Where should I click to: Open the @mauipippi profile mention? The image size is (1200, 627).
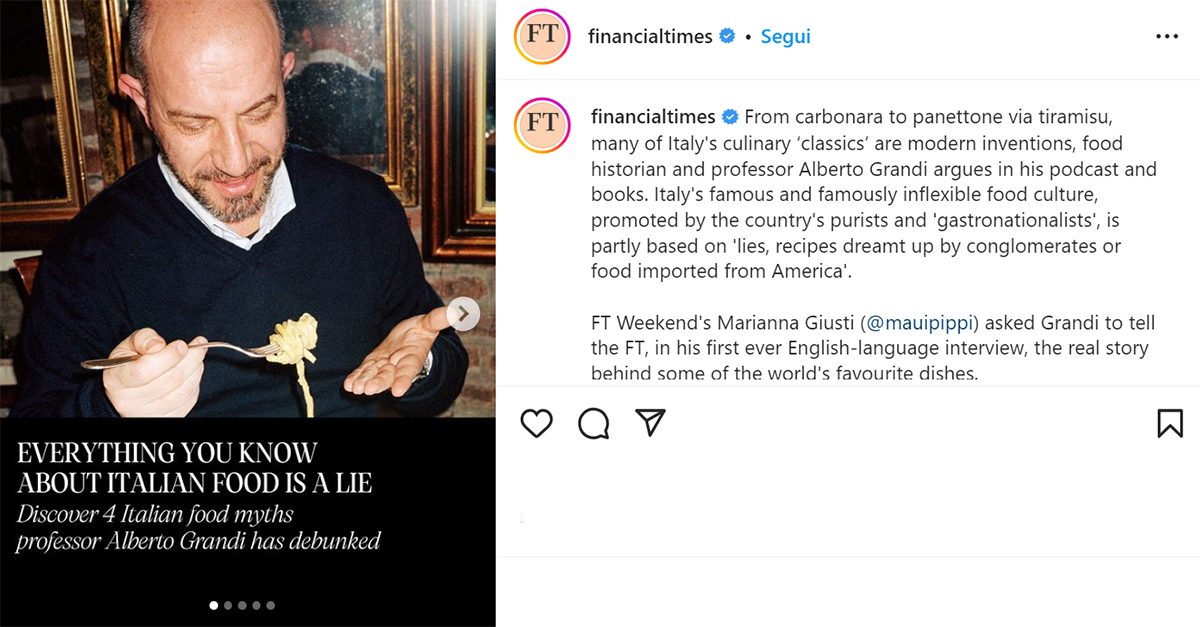(x=919, y=323)
